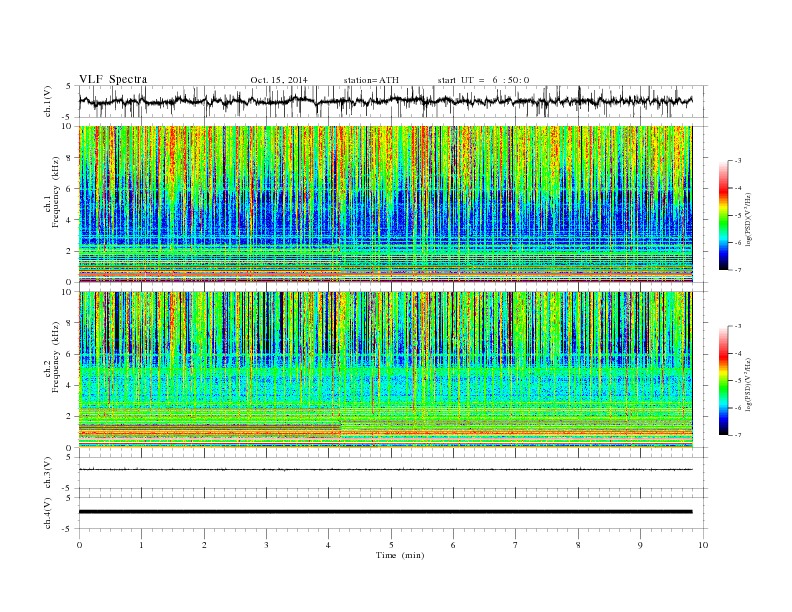792x612 pixels.
Task: Click the thick black ch.4 signal band
Action: (x=385, y=512)
